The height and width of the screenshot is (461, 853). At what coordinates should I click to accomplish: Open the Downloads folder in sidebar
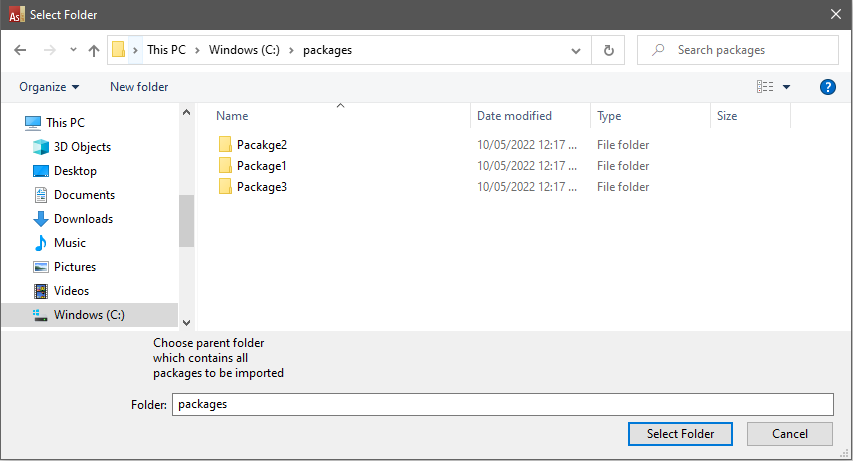point(83,219)
